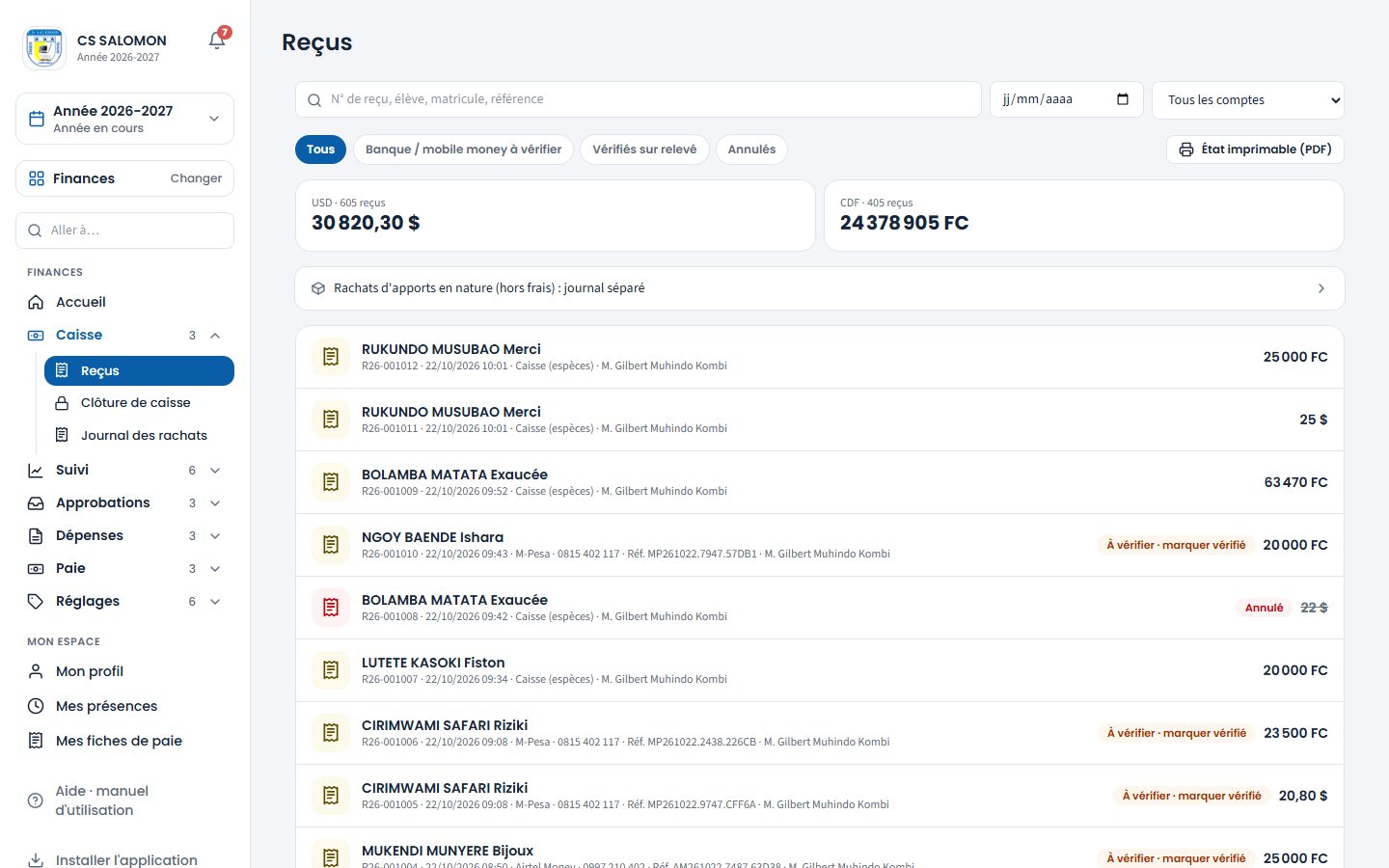Viewport: 1389px width, 868px height.
Task: Open Reçus in the sidebar
Action: pyautogui.click(x=139, y=371)
